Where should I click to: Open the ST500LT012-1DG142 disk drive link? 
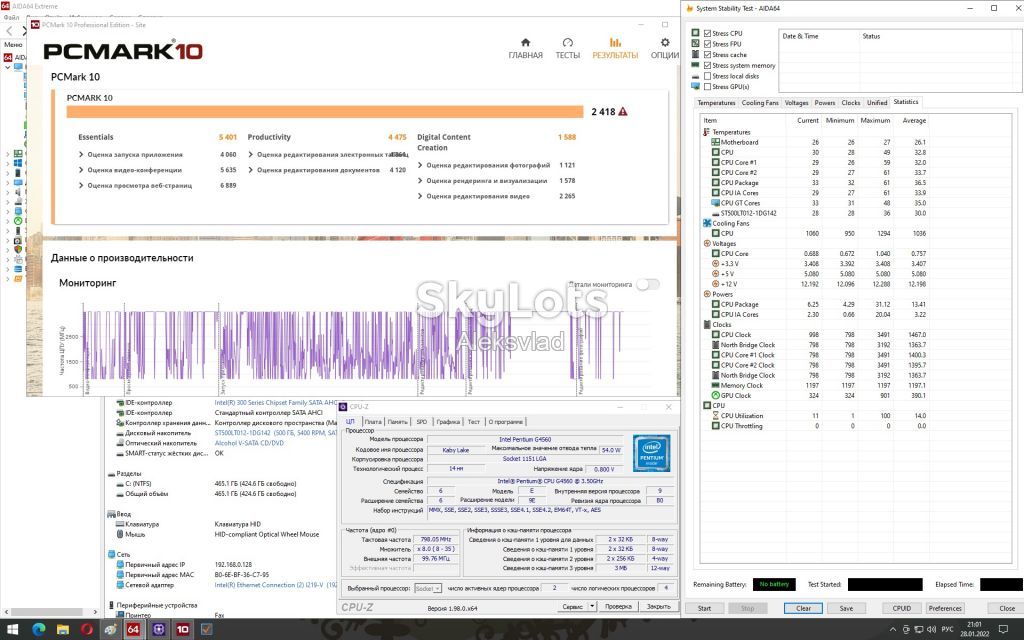coord(276,433)
